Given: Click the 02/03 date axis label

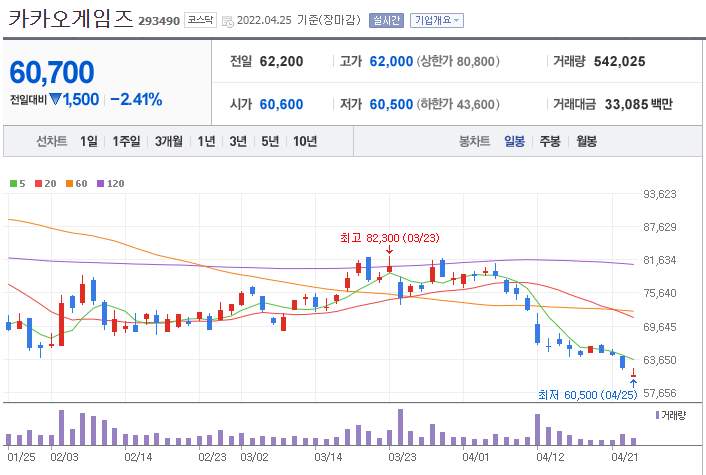Looking at the screenshot, I should pos(64,457).
